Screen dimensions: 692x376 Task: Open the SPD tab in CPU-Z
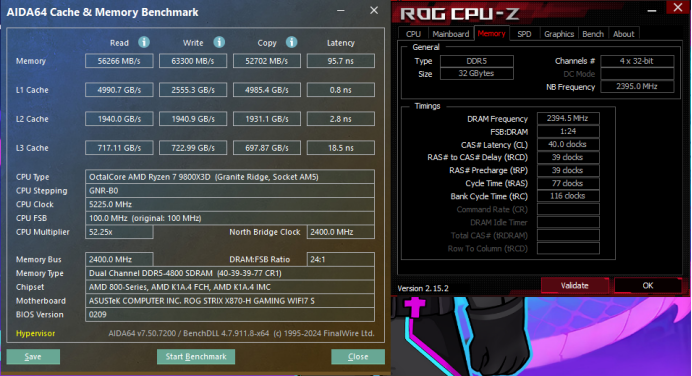pos(524,34)
